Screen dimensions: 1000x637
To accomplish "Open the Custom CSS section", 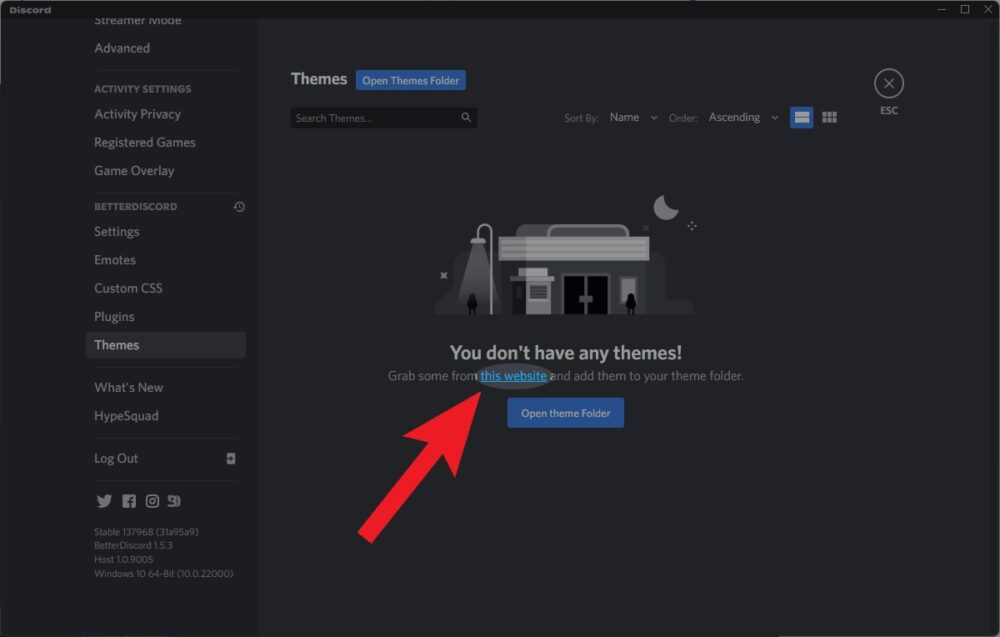I will (x=128, y=288).
